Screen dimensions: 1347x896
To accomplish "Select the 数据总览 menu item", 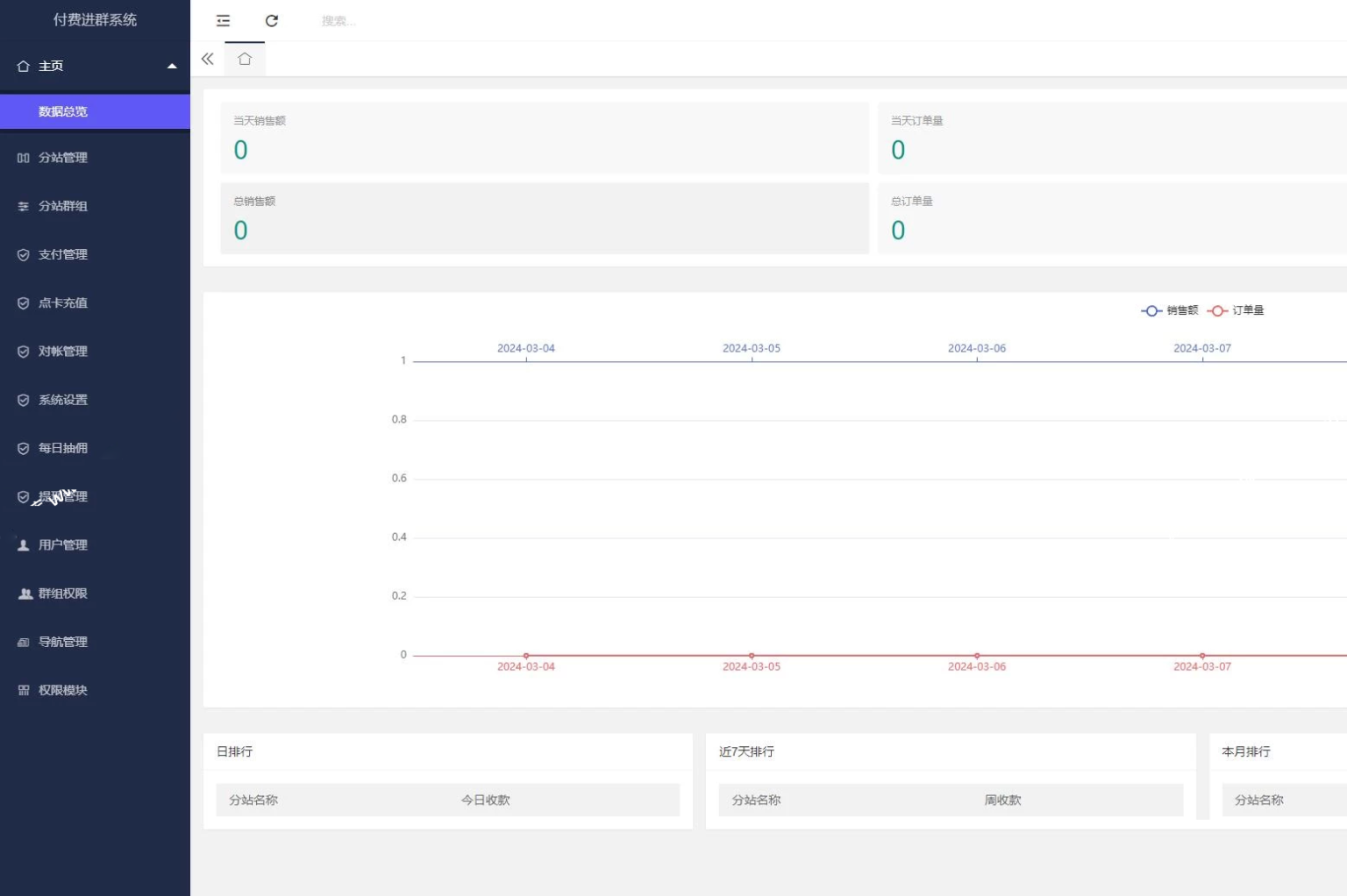I will (x=95, y=111).
